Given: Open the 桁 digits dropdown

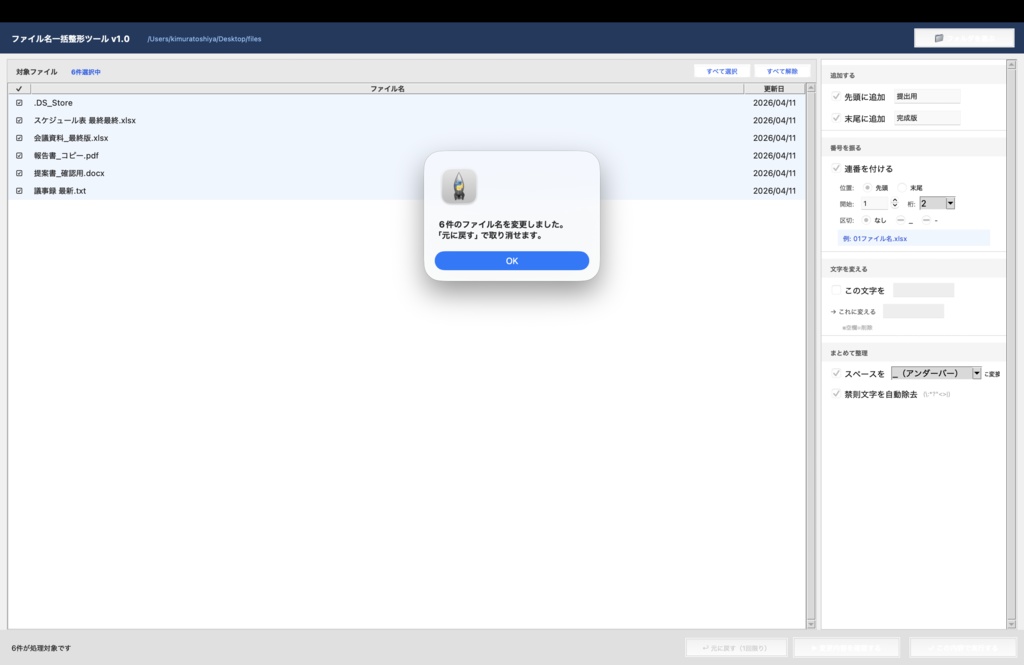Looking at the screenshot, I should pos(935,203).
